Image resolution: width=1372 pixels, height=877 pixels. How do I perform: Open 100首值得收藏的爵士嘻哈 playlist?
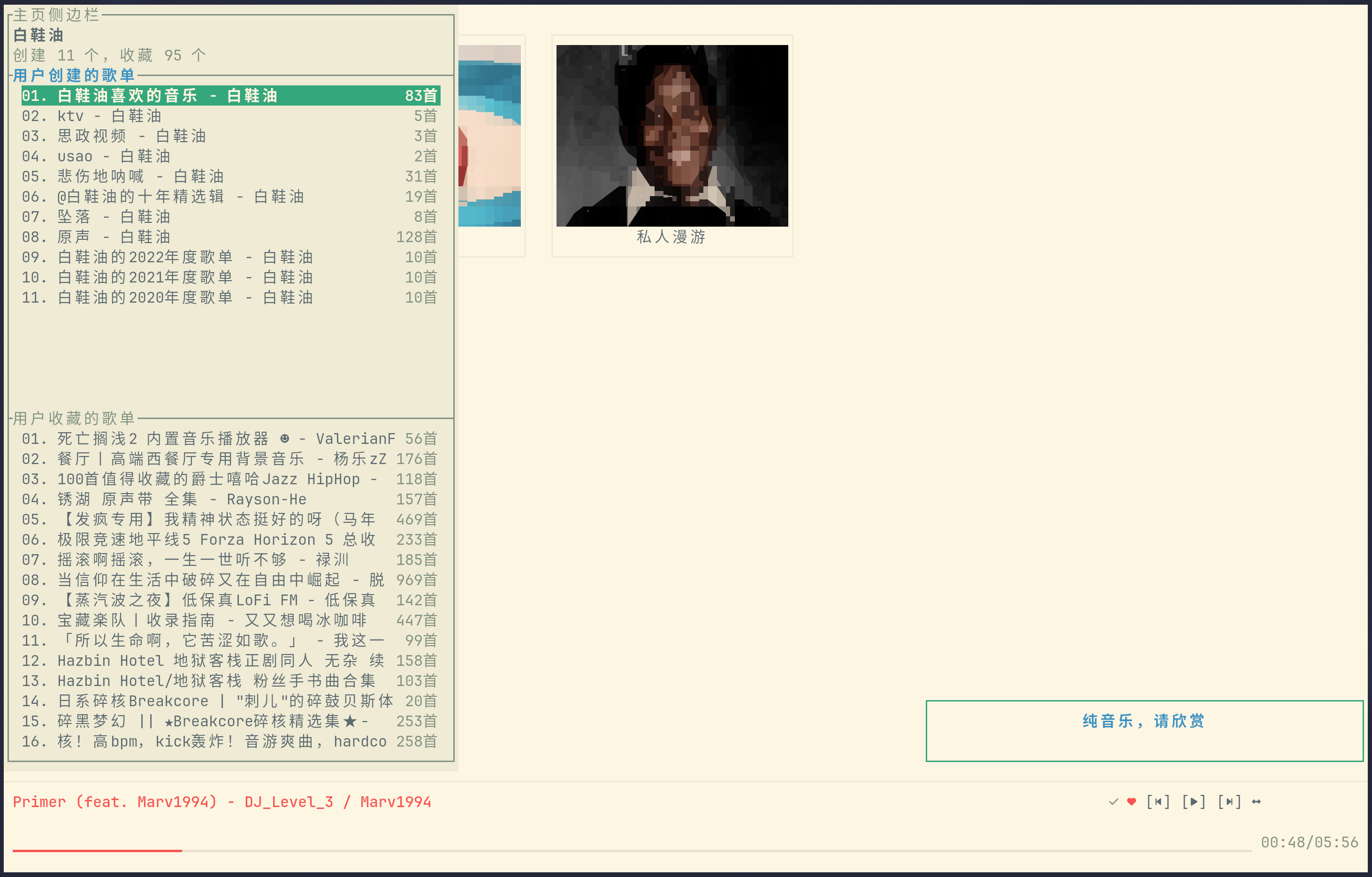coord(231,479)
